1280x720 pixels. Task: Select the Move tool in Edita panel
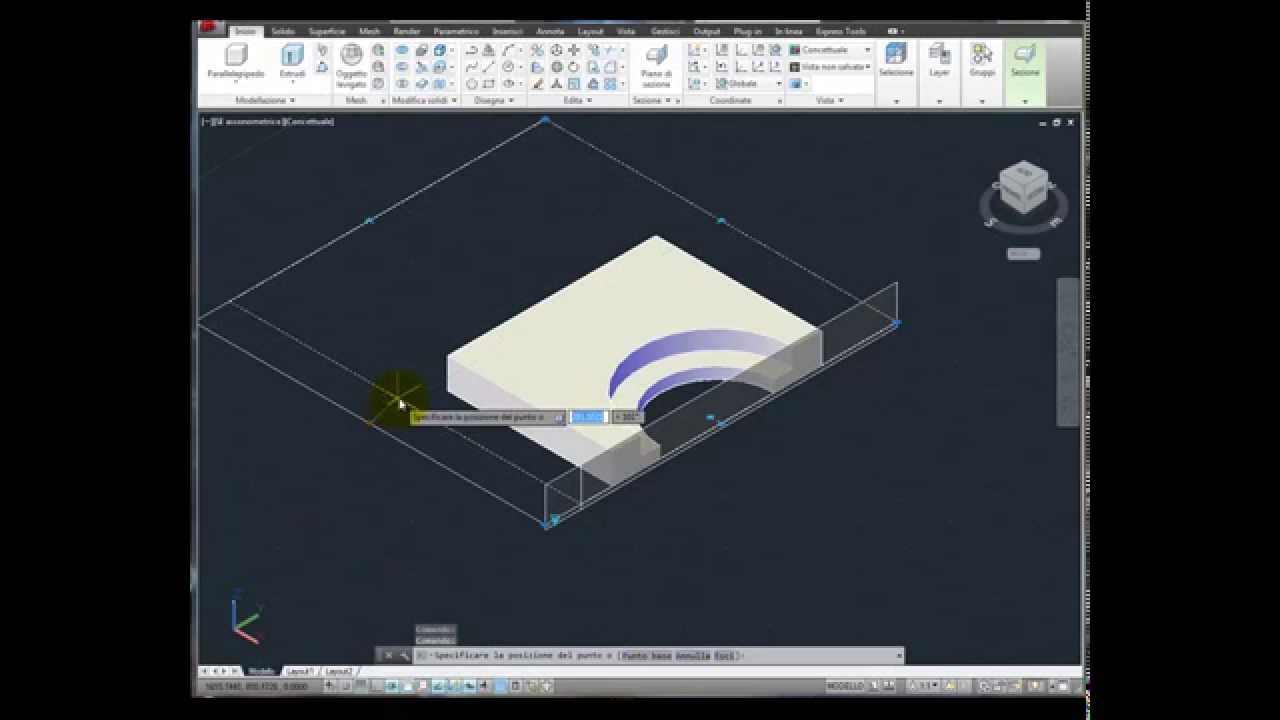574,50
